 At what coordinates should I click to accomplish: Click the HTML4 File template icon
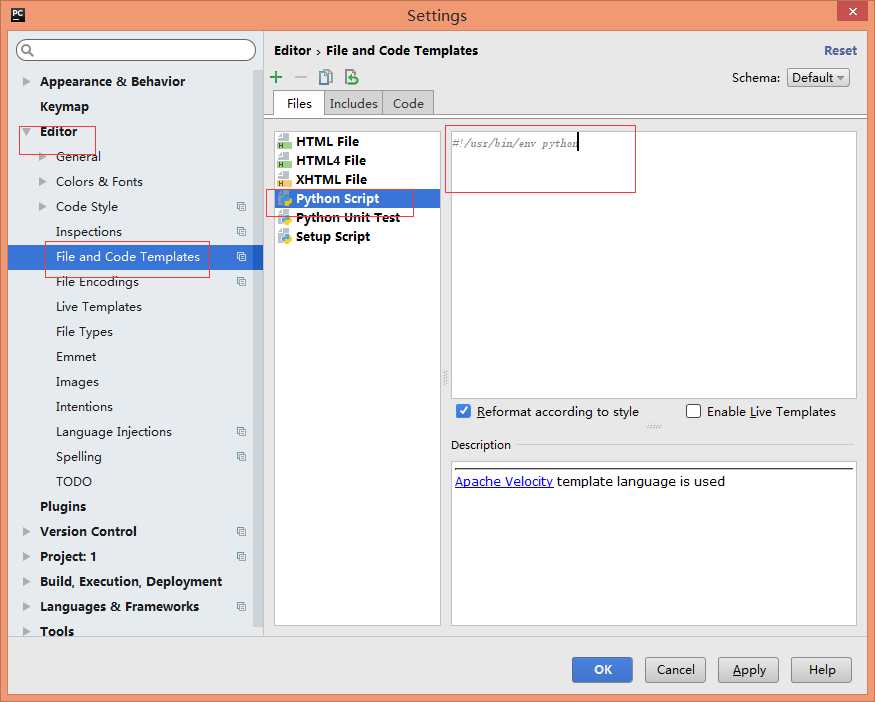pyautogui.click(x=284, y=160)
